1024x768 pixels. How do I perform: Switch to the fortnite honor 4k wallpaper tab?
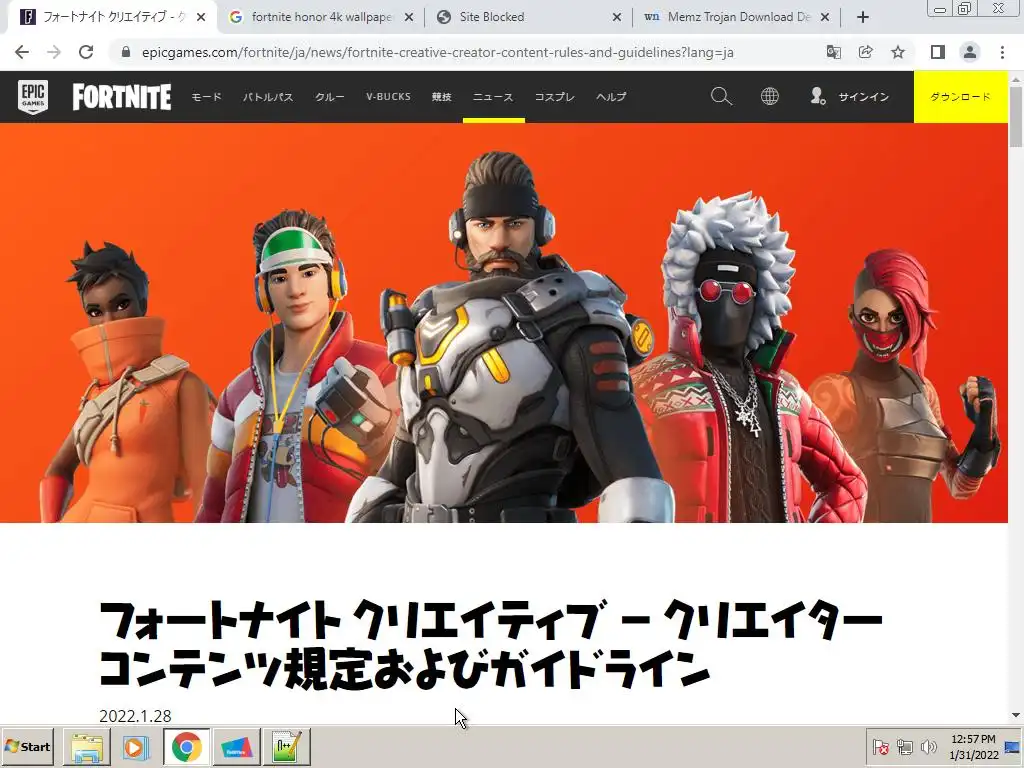point(320,18)
